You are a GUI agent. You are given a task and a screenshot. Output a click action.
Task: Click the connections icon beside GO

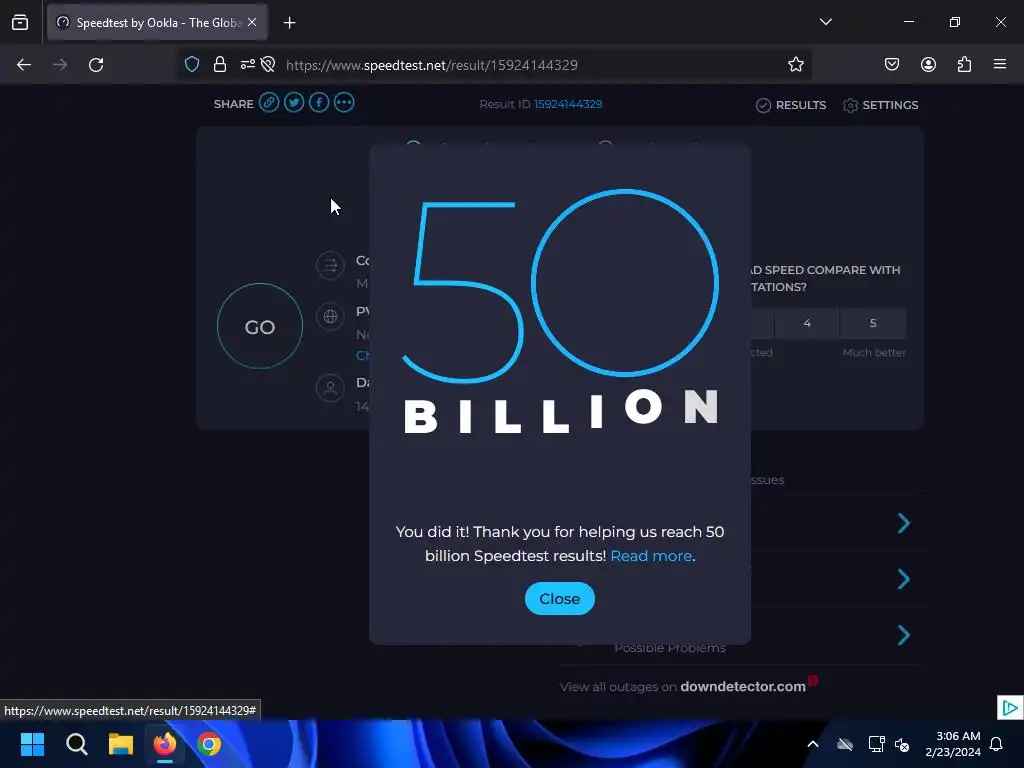(330, 265)
